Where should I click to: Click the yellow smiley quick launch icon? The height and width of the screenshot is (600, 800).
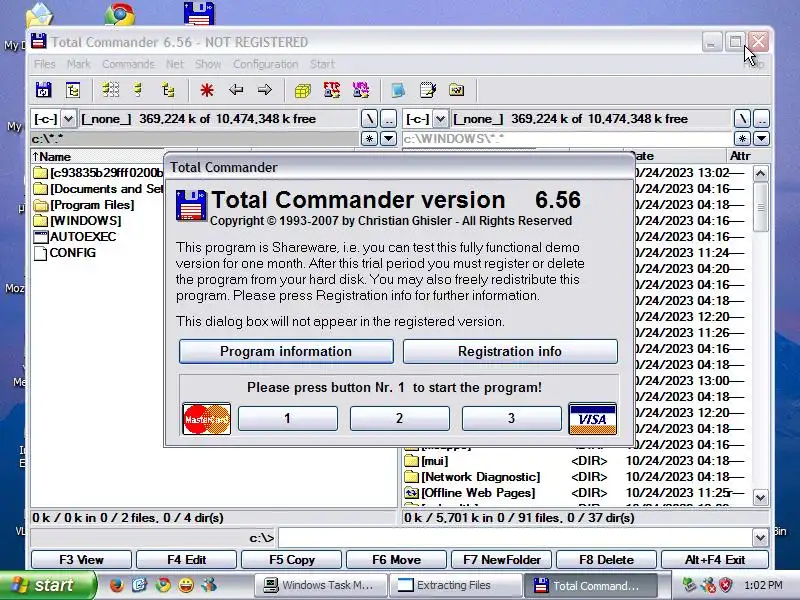pyautogui.click(x=186, y=585)
